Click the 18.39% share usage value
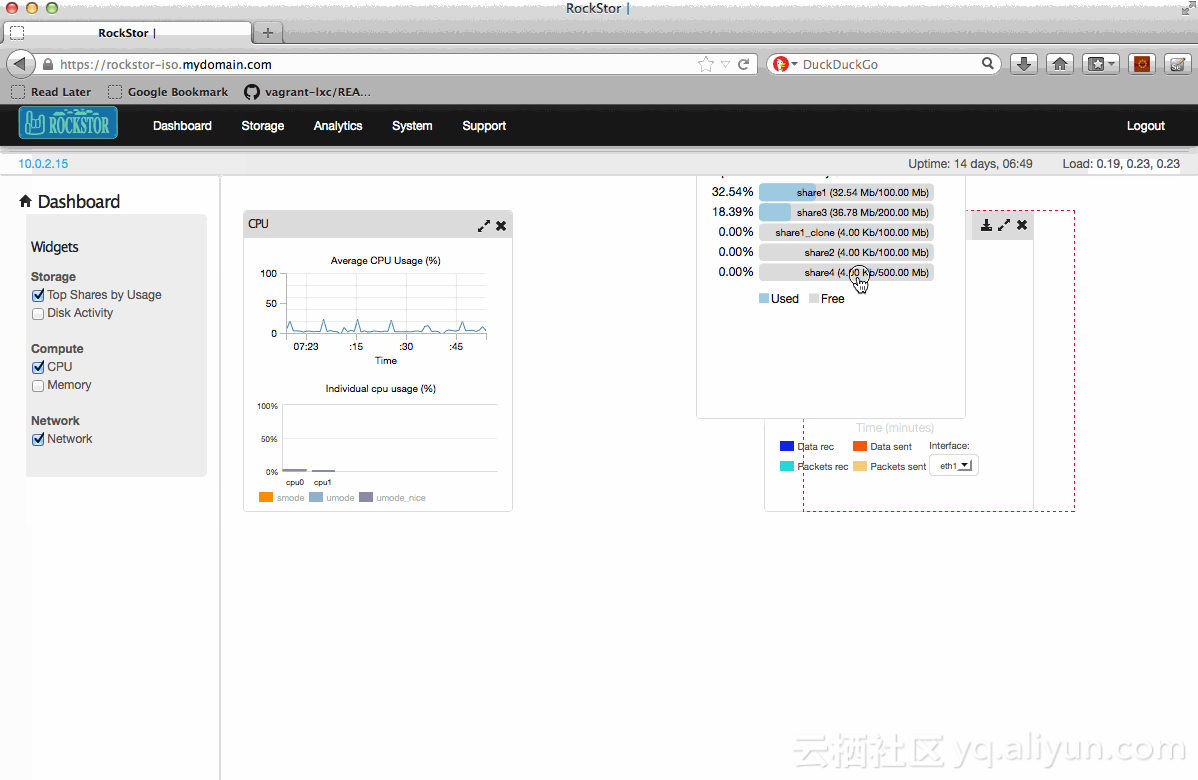The width and height of the screenshot is (1198, 780). pyautogui.click(x=732, y=212)
